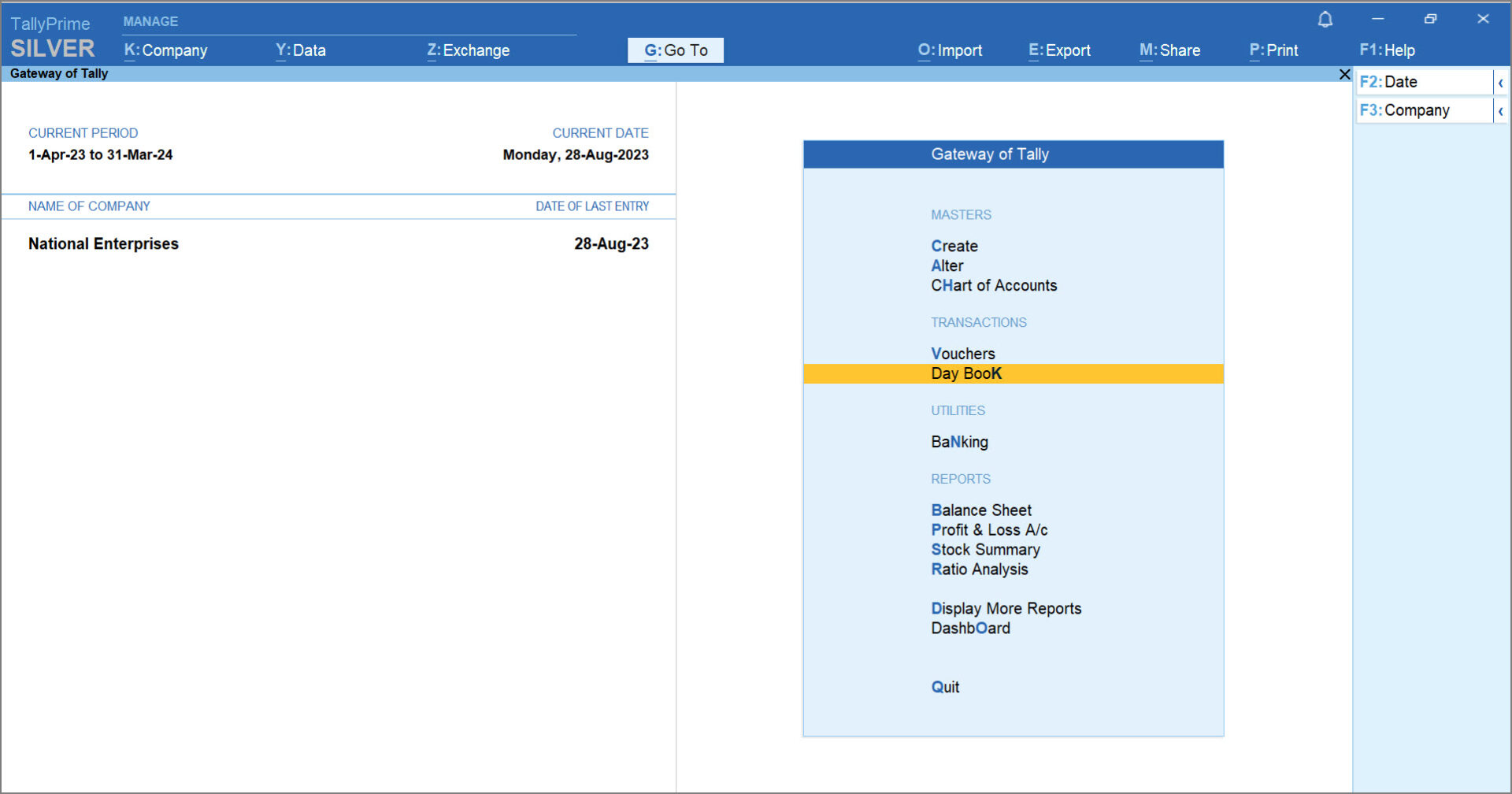Open F1: Help
The image size is (1512, 794).
click(1387, 50)
